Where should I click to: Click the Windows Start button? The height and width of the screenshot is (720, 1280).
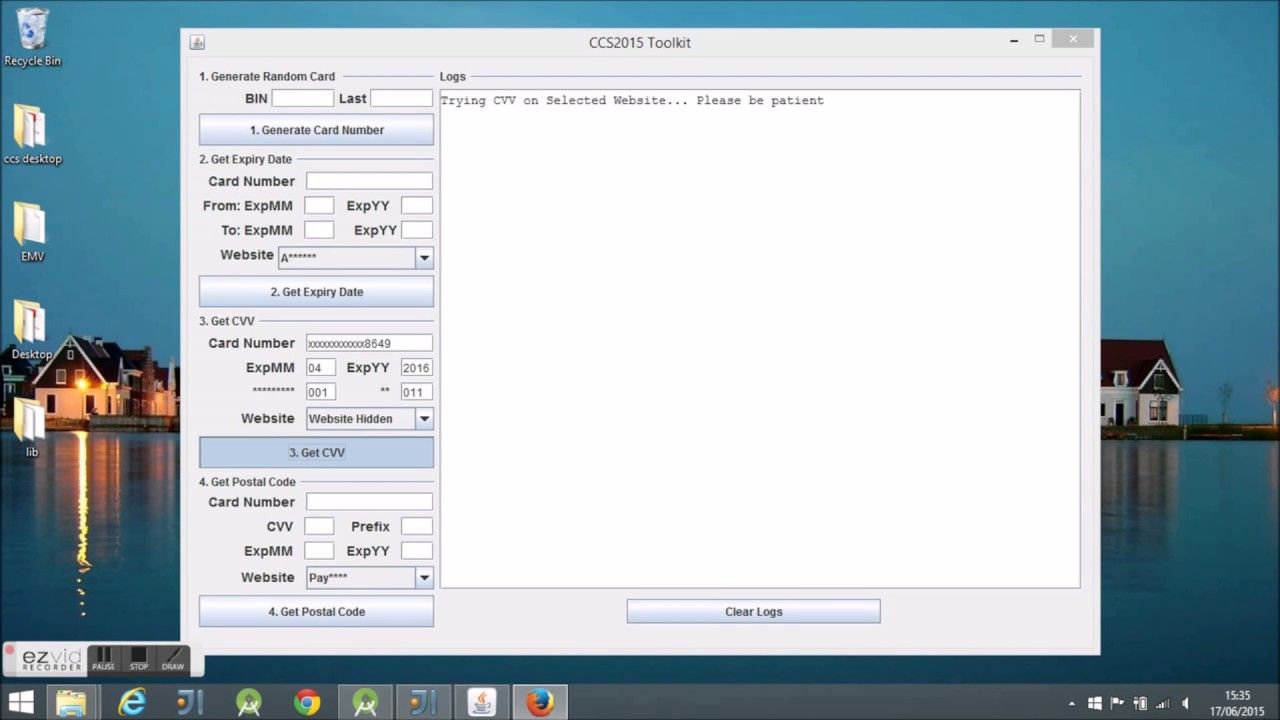(21, 702)
